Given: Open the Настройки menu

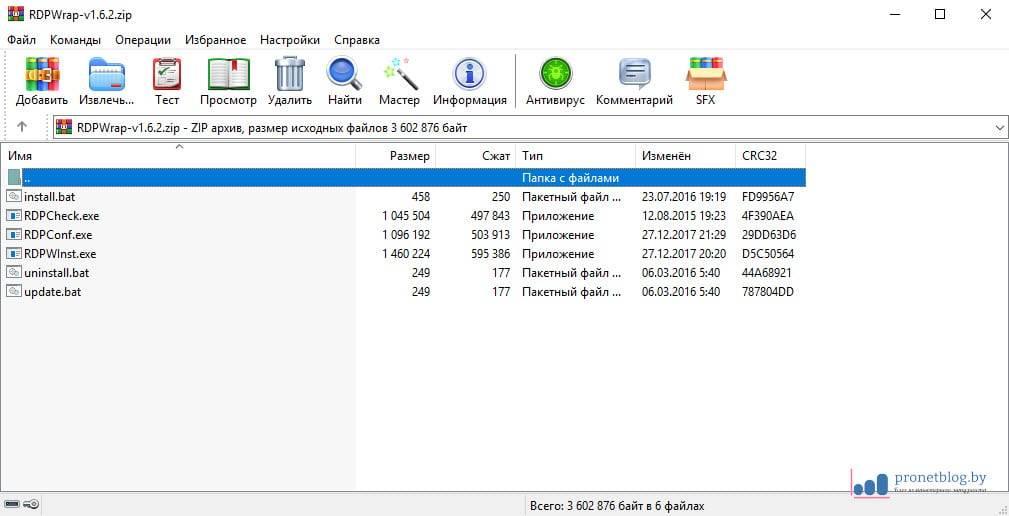Looking at the screenshot, I should click(290, 40).
